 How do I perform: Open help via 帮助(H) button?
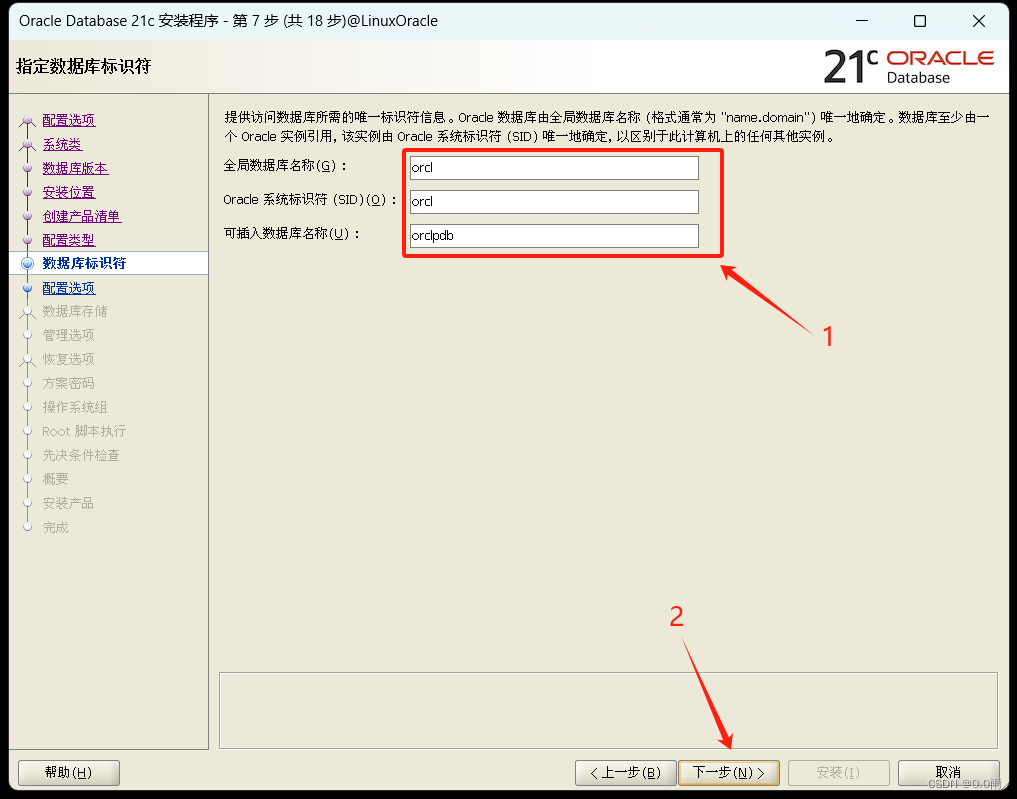click(68, 772)
